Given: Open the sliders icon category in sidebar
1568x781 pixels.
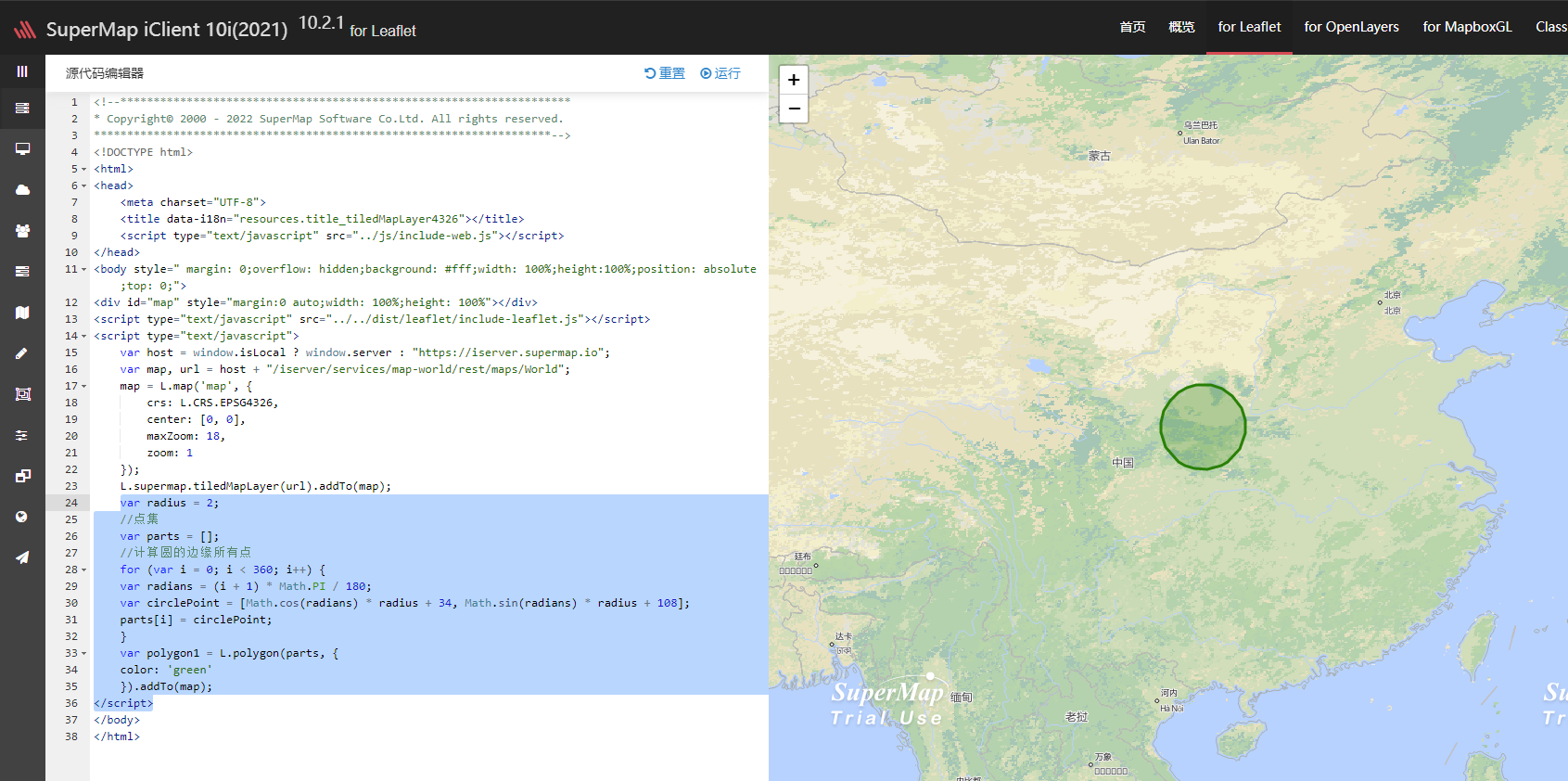Looking at the screenshot, I should (22, 435).
